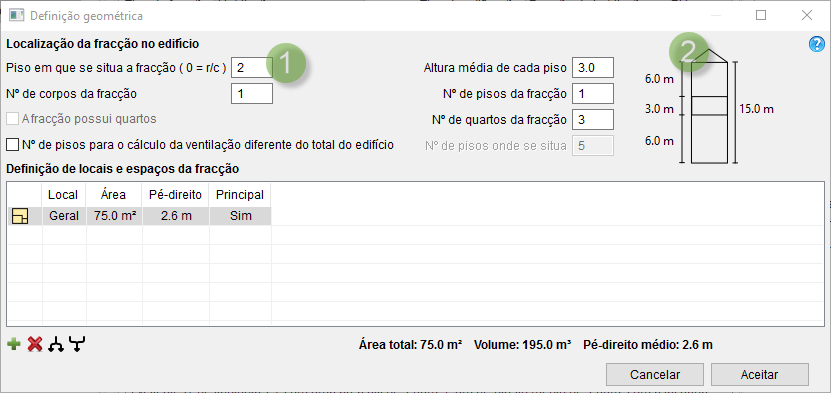Image resolution: width=831 pixels, height=393 pixels.
Task: Click the Cancelar button
Action: pos(655,374)
